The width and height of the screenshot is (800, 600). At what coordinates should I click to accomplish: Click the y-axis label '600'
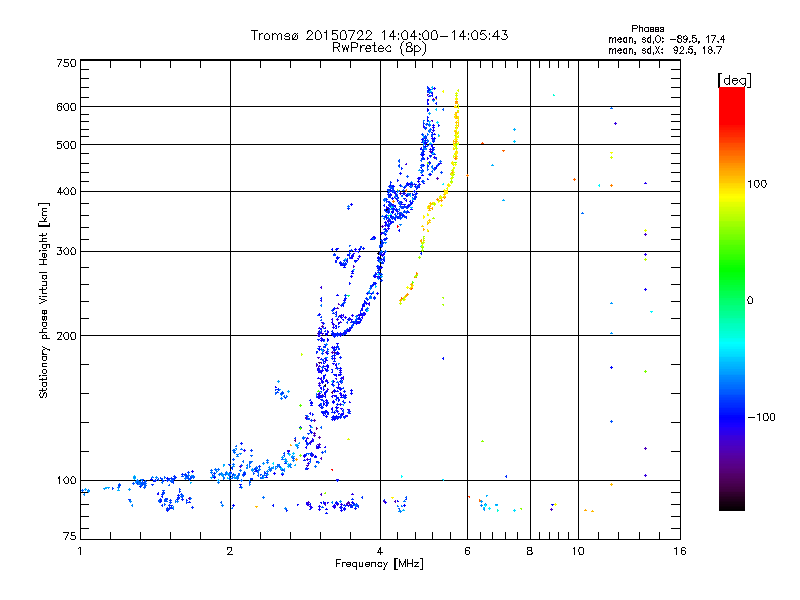[66, 107]
